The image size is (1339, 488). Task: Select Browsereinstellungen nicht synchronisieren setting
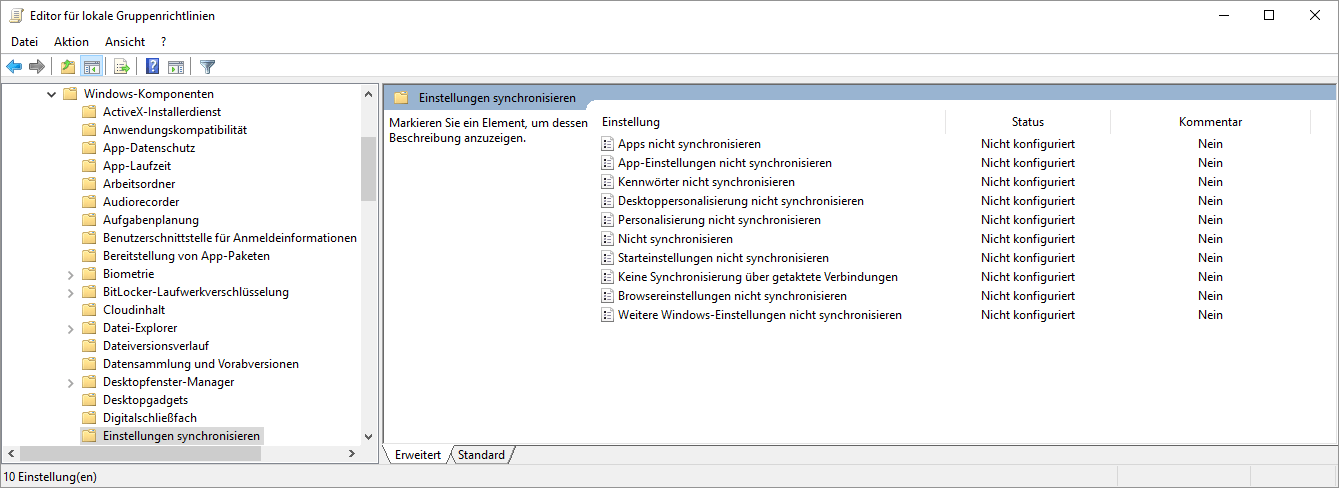click(x=731, y=296)
